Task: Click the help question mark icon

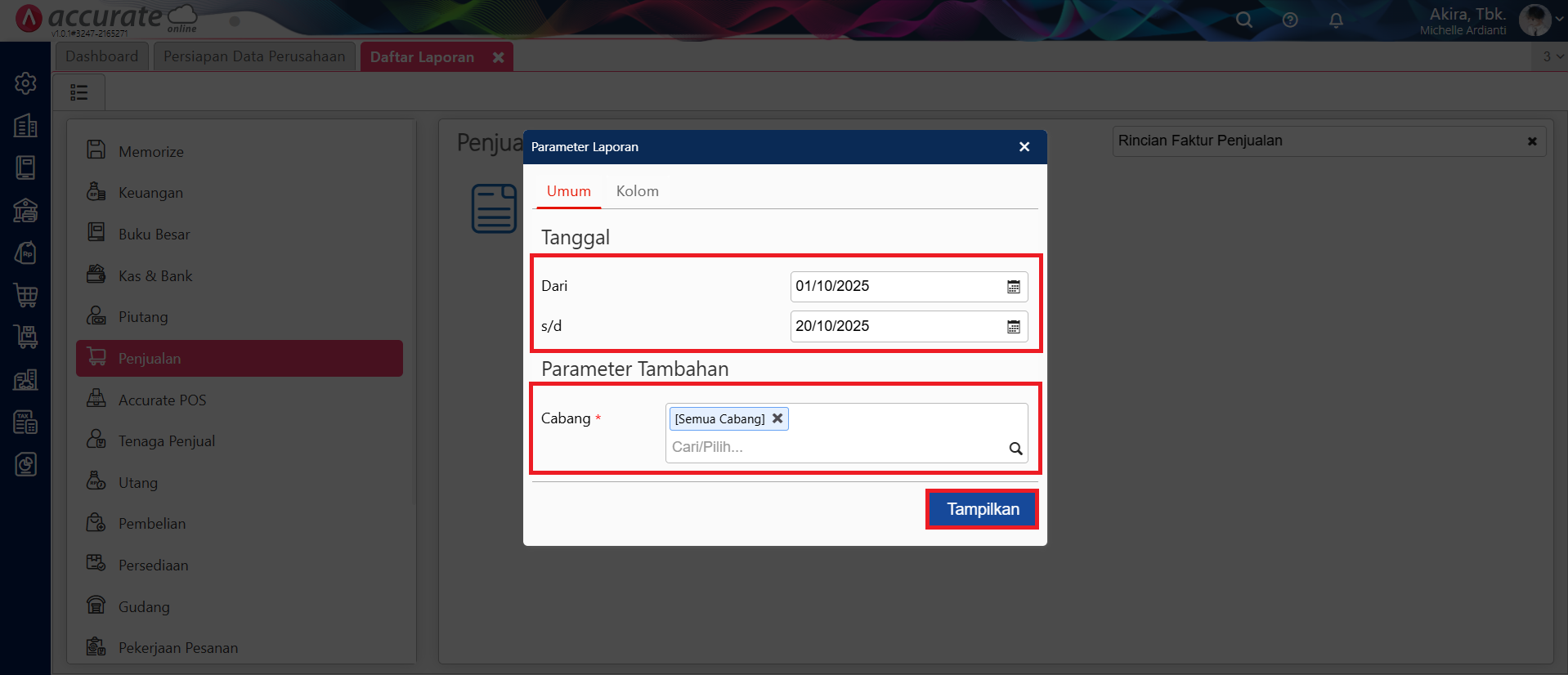Action: [x=1290, y=20]
